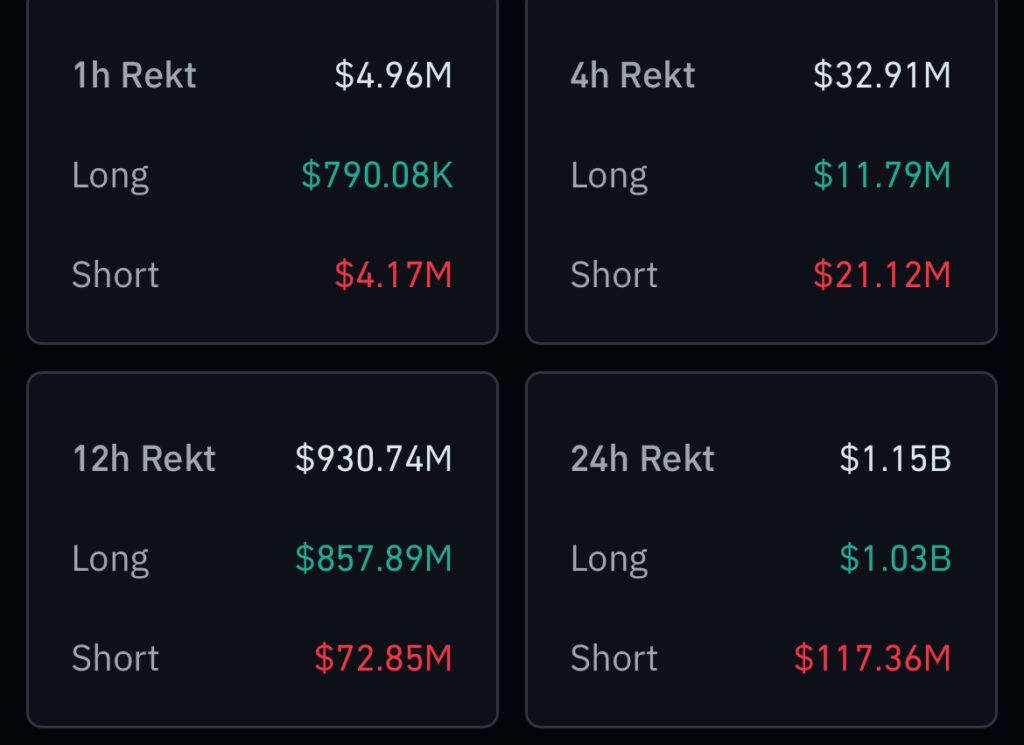1024x745 pixels.
Task: Select the $1.15B 24h Rekt total
Action: pyautogui.click(x=895, y=459)
